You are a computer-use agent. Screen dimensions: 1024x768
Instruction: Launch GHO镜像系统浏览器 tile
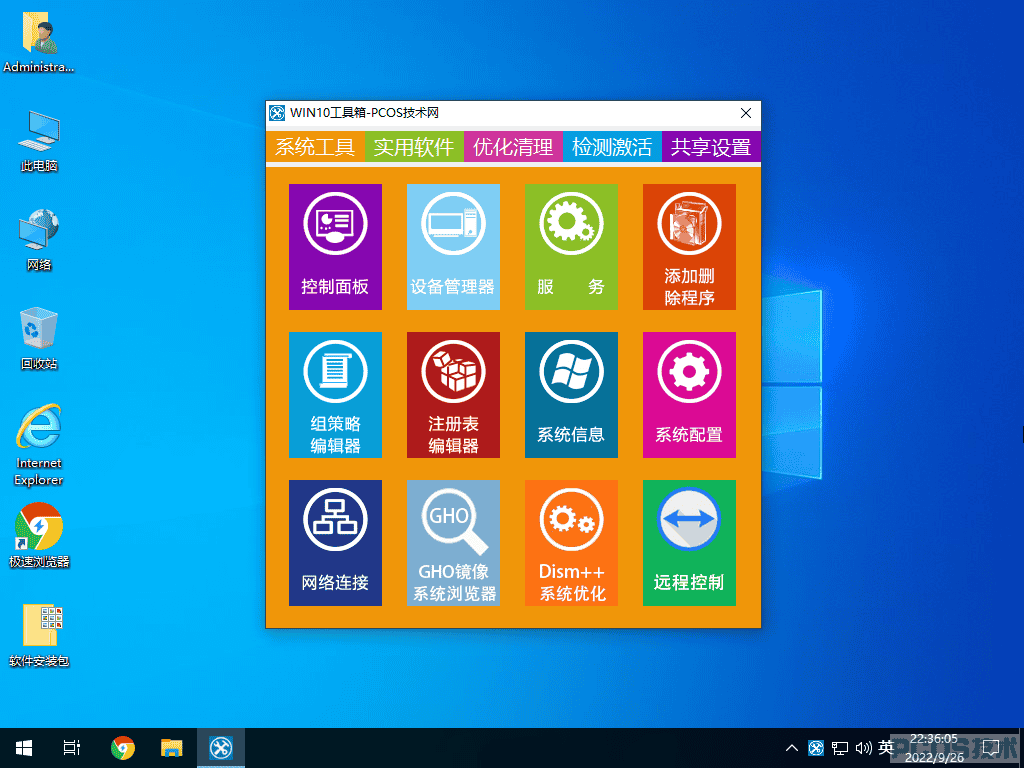tap(453, 543)
